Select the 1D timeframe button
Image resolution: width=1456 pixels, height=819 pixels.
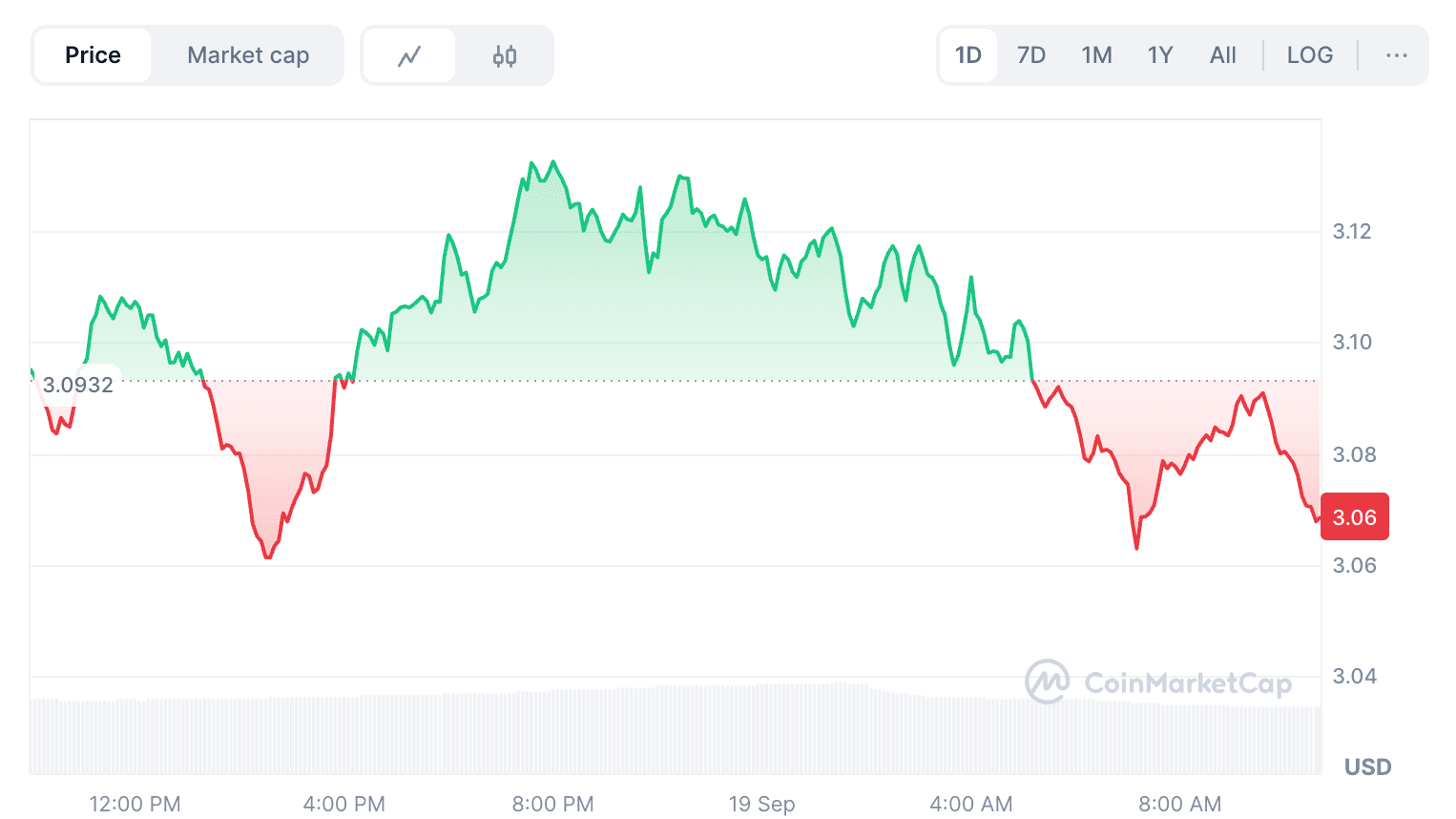coord(967,54)
